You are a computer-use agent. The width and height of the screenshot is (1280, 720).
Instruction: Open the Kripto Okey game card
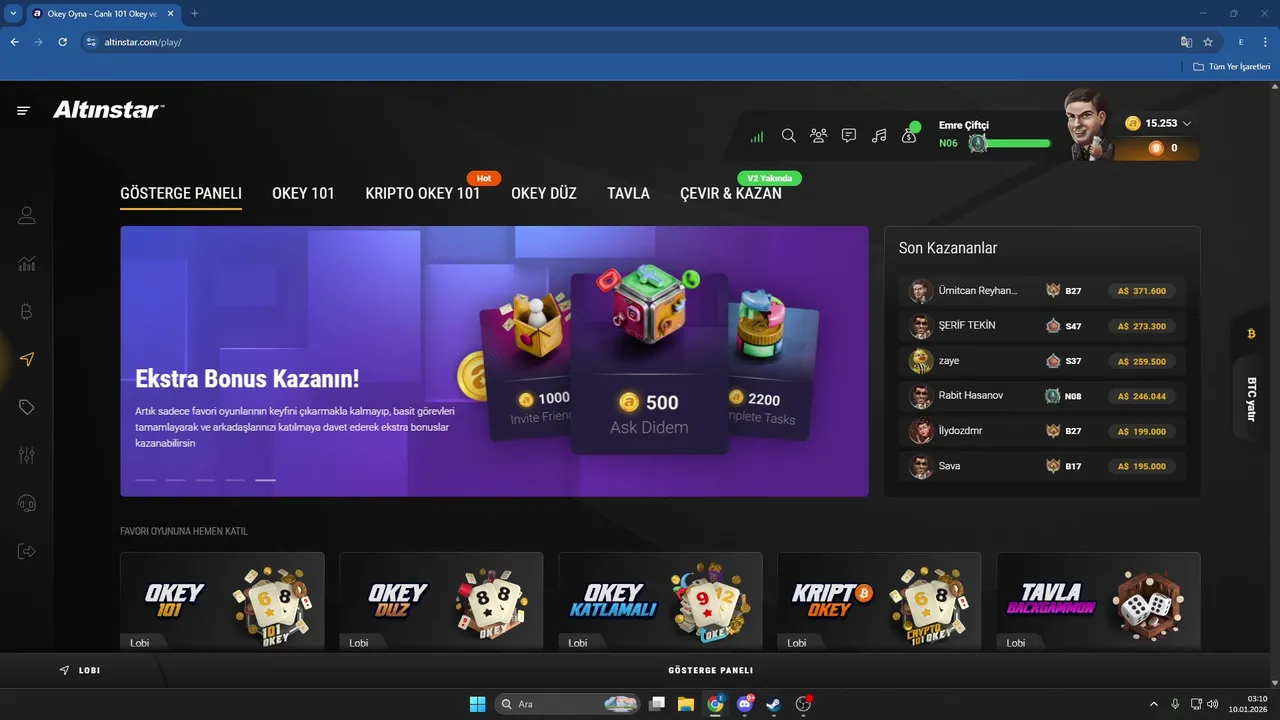click(x=879, y=602)
